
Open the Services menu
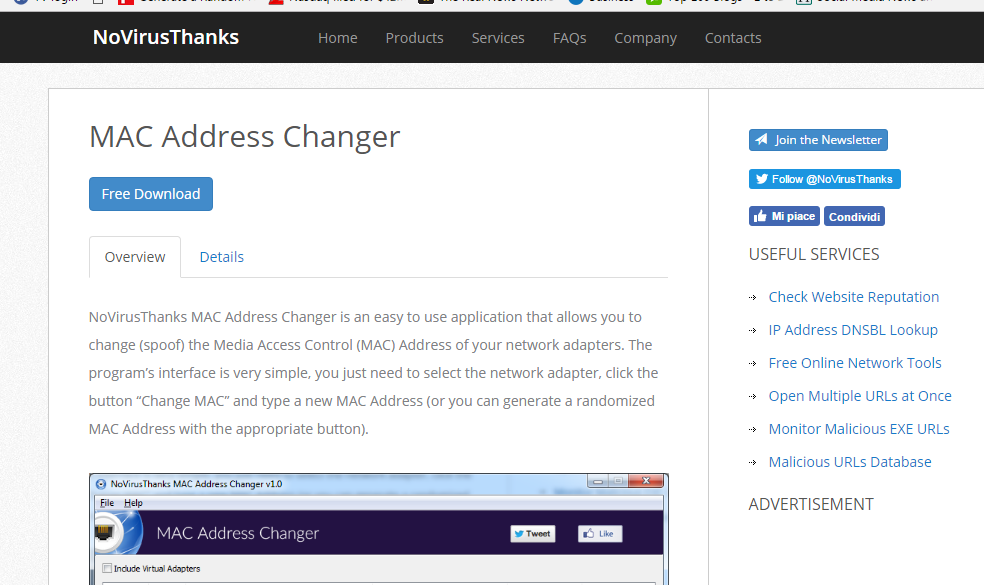498,38
